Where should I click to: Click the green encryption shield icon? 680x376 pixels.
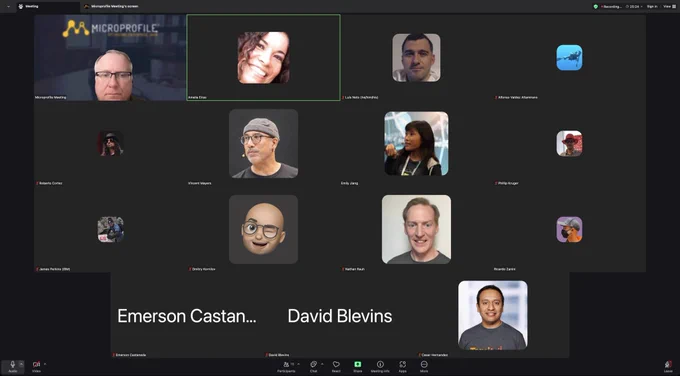point(595,7)
